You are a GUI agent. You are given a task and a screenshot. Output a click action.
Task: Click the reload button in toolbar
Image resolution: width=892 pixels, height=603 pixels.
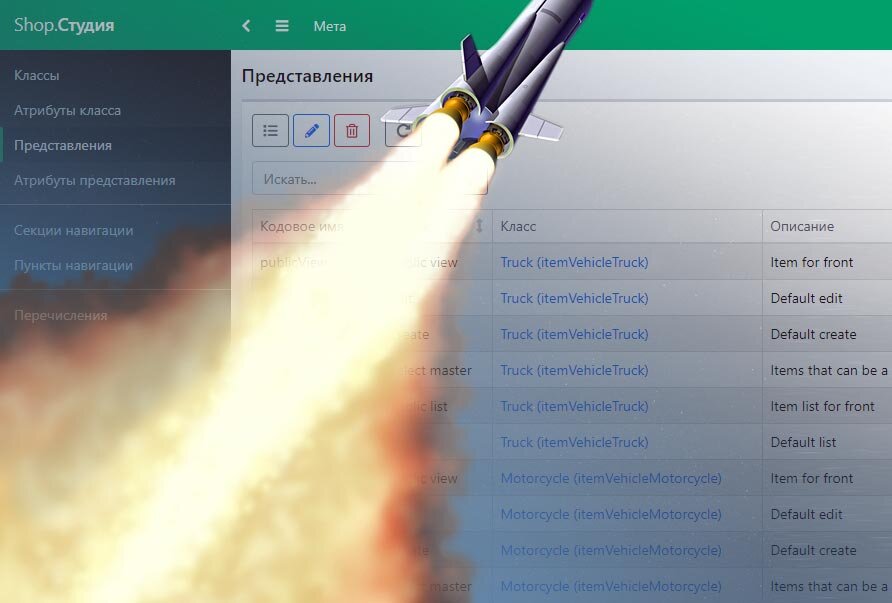[x=403, y=131]
